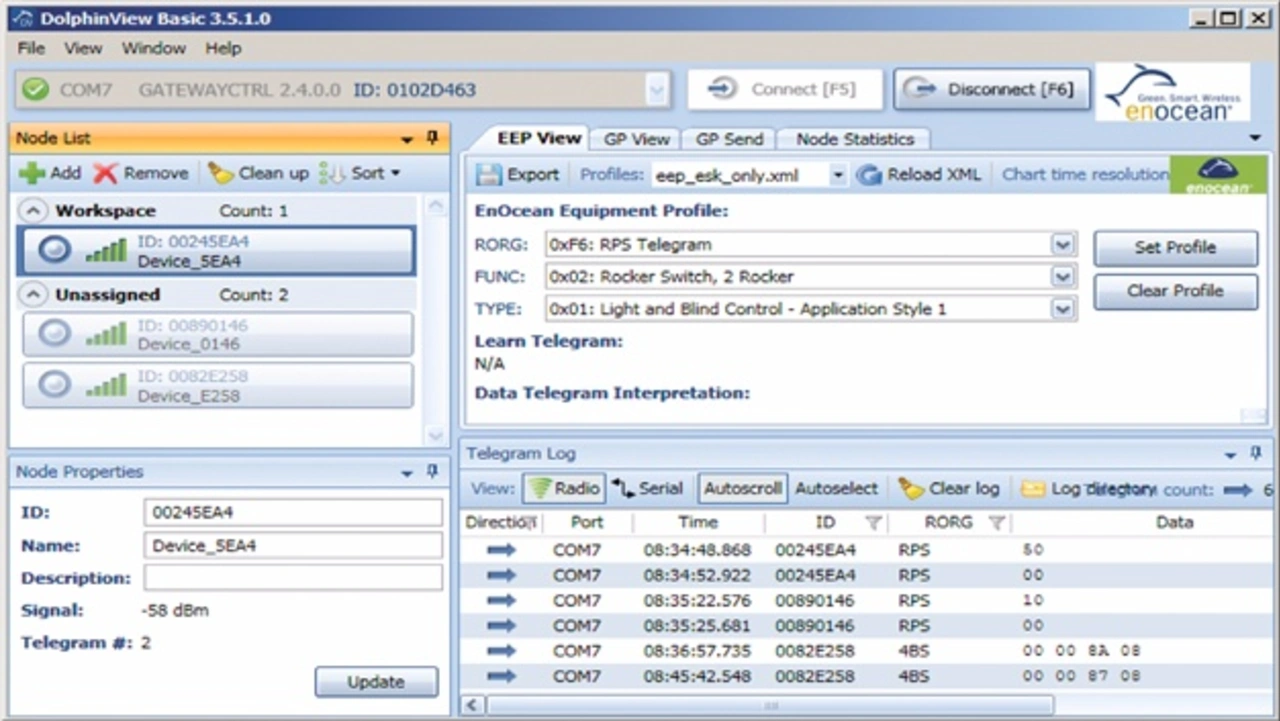Collapse the Workspace group
The width and height of the screenshot is (1280, 721).
click(34, 211)
